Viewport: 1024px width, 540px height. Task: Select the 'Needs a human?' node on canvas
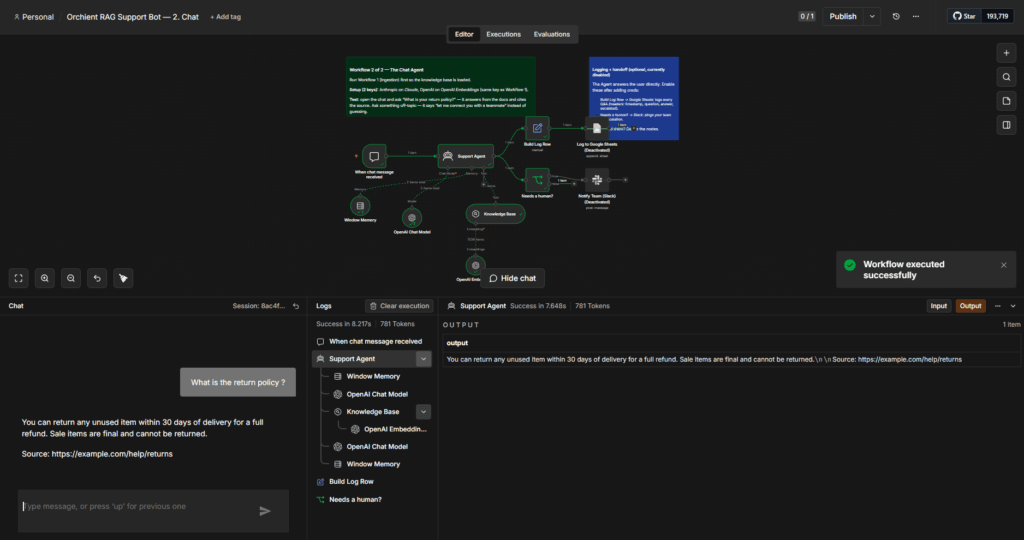click(537, 180)
